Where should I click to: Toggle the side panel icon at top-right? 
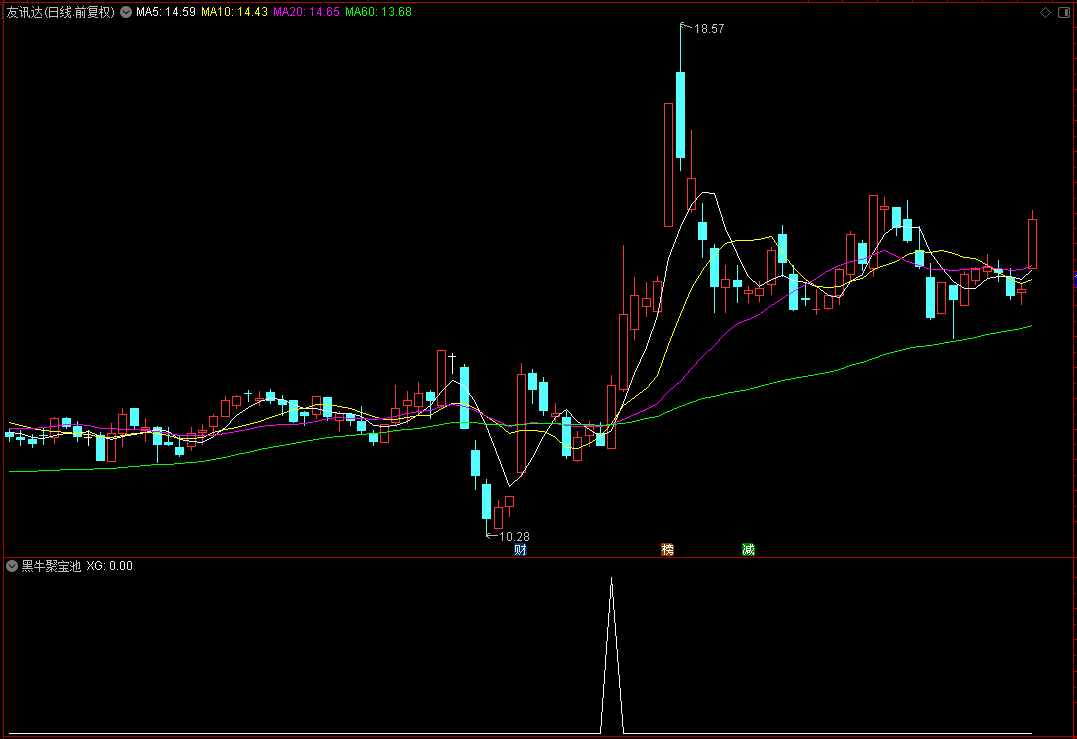[1064, 12]
